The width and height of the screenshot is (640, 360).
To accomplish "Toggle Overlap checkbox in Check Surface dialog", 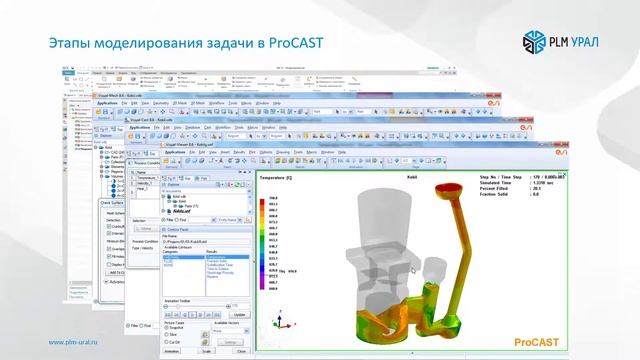I will [109, 249].
